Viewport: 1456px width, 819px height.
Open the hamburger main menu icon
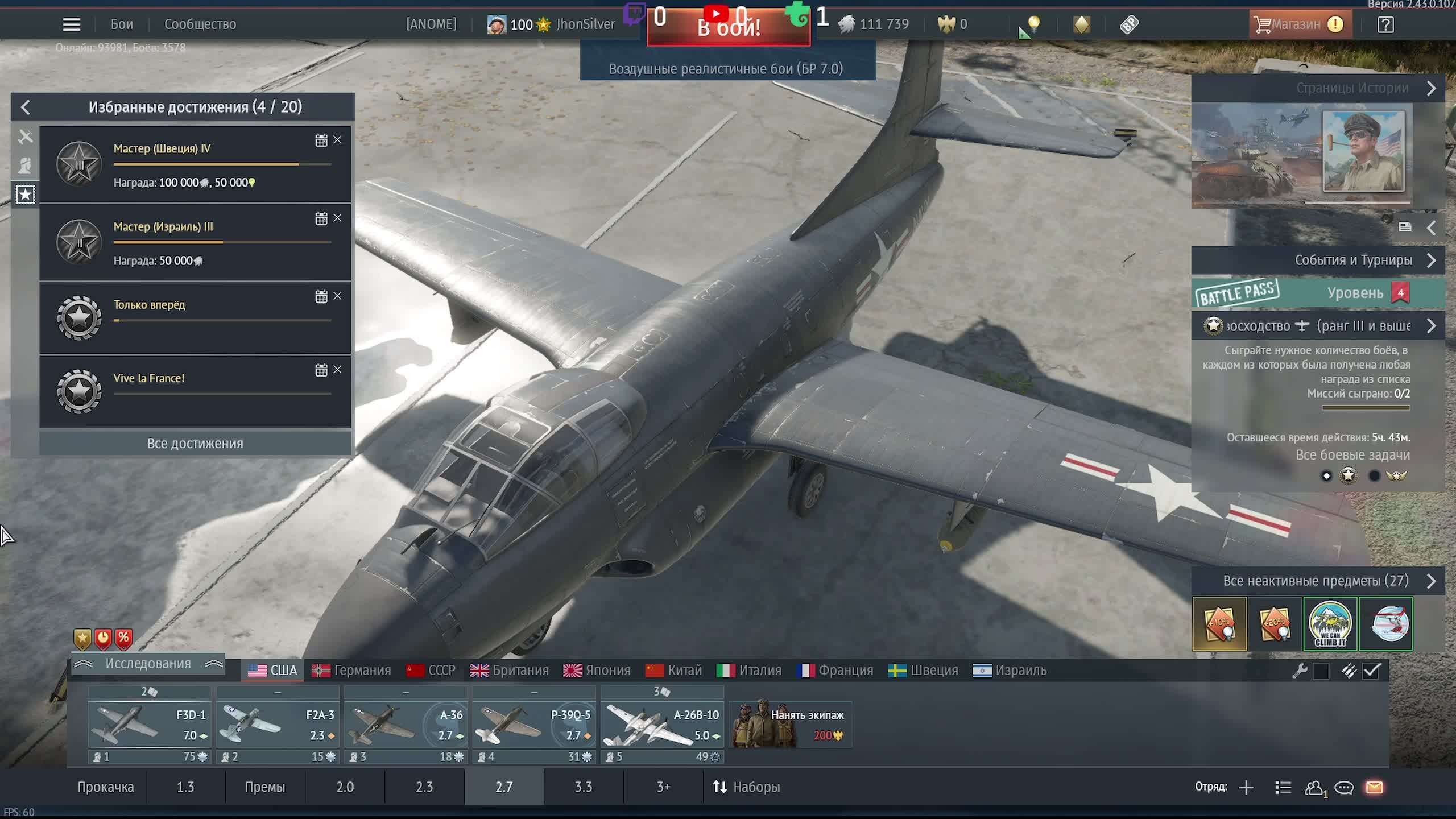point(71,24)
